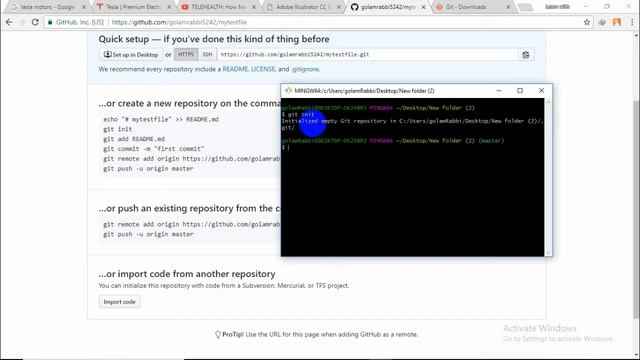Open the README link
This screenshot has height=360, width=640.
tap(235, 69)
